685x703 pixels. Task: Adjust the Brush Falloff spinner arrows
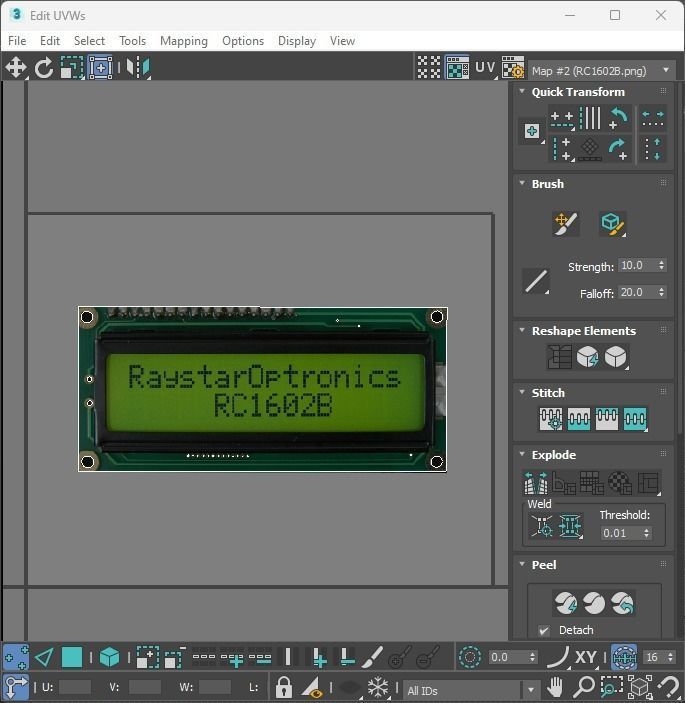pos(661,292)
